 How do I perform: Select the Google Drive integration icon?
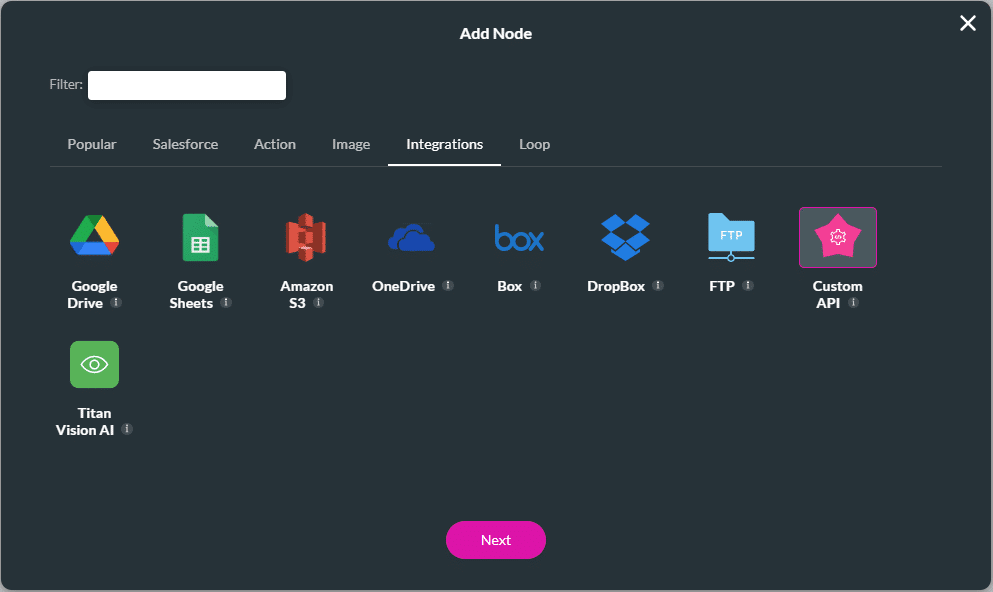click(94, 237)
